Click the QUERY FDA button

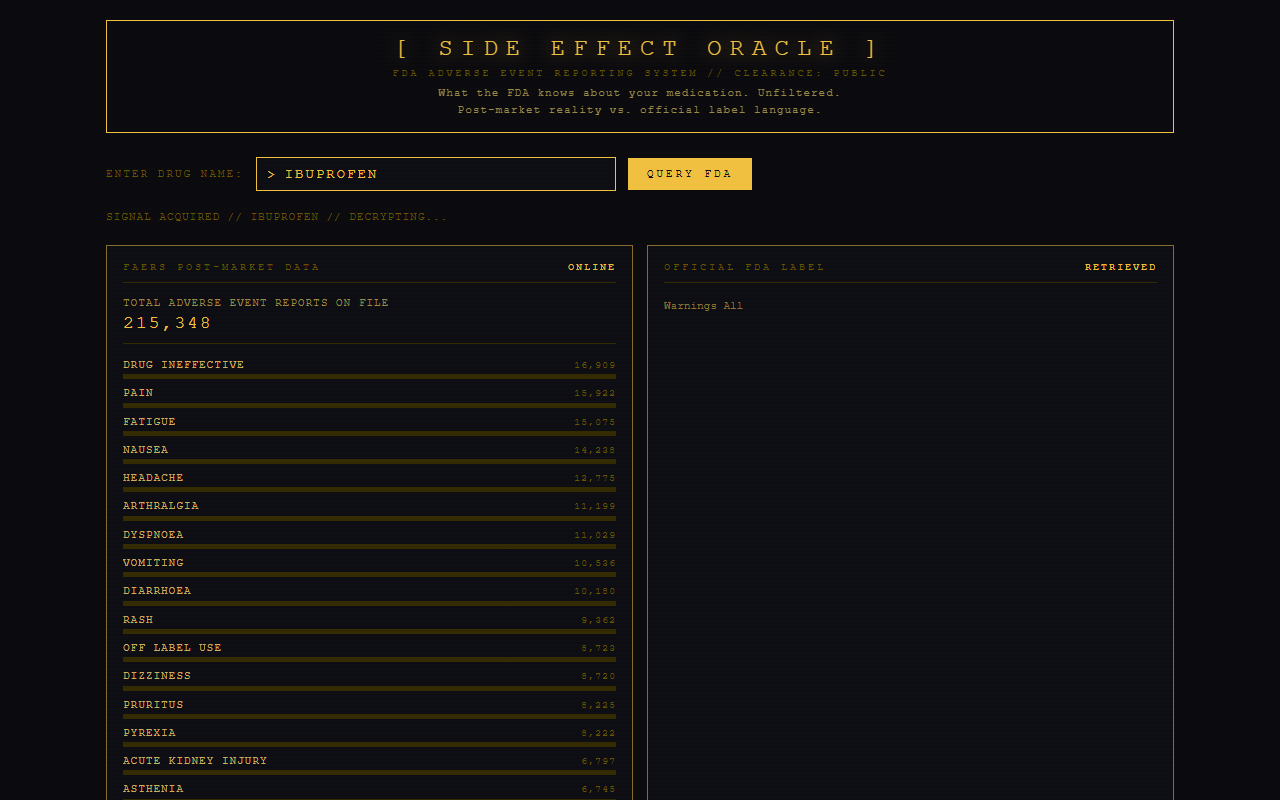[x=690, y=174]
